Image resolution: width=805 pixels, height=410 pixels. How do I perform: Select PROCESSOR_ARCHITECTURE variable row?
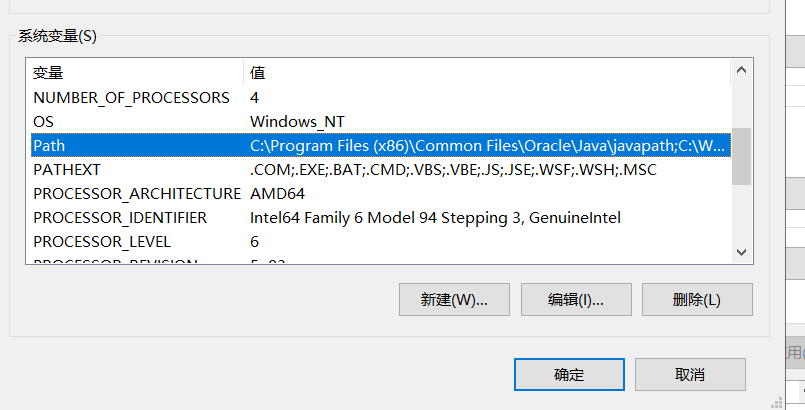click(381, 194)
